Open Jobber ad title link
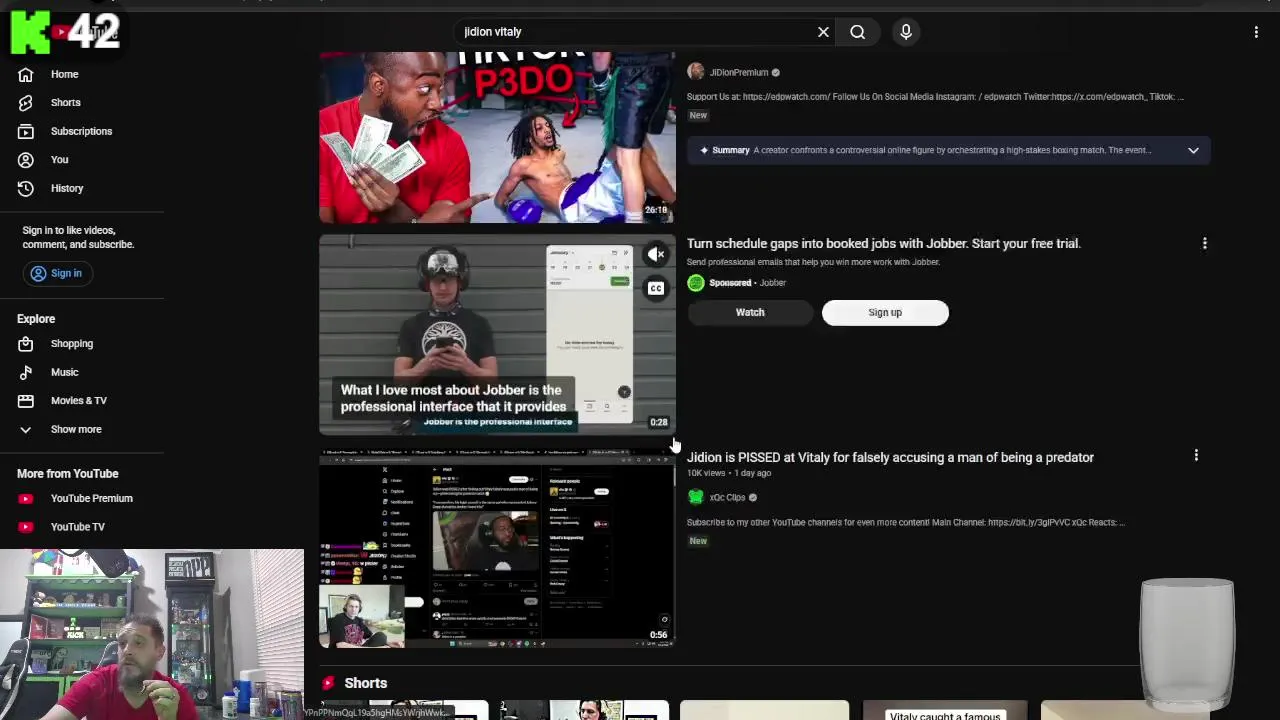Image resolution: width=1280 pixels, height=720 pixels. [883, 243]
